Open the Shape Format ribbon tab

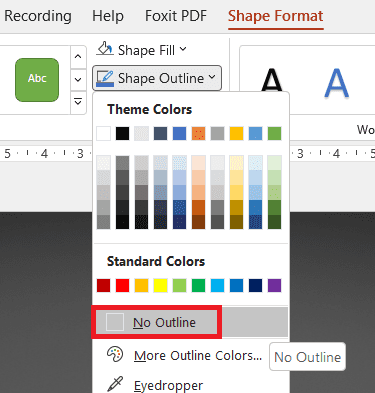275,16
